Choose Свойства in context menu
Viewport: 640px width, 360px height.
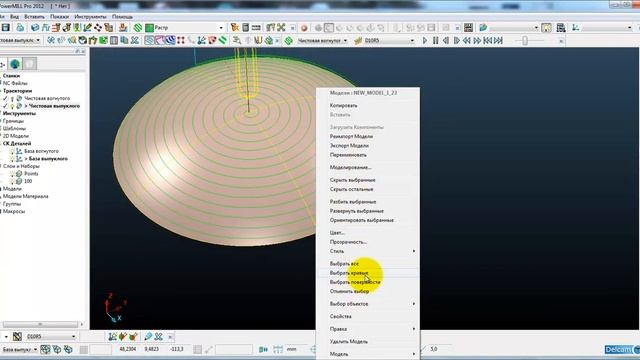(x=341, y=316)
